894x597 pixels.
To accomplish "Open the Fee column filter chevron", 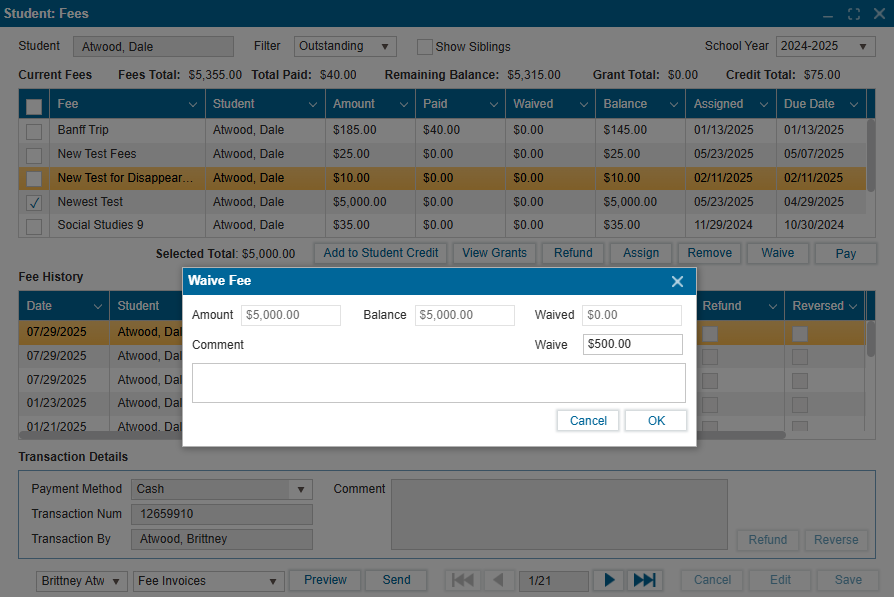I will click(193, 104).
